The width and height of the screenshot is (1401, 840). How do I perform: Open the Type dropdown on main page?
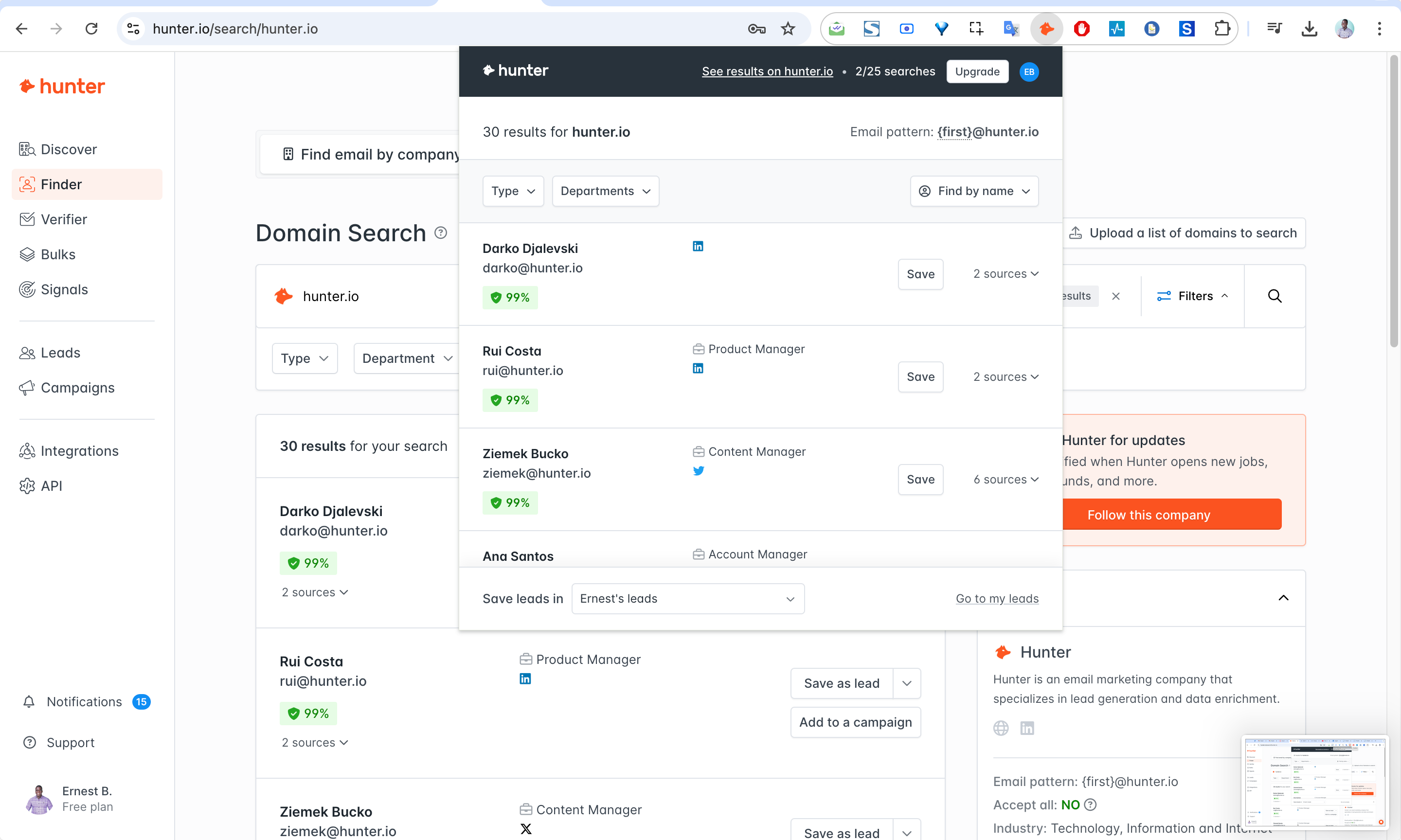(x=305, y=358)
